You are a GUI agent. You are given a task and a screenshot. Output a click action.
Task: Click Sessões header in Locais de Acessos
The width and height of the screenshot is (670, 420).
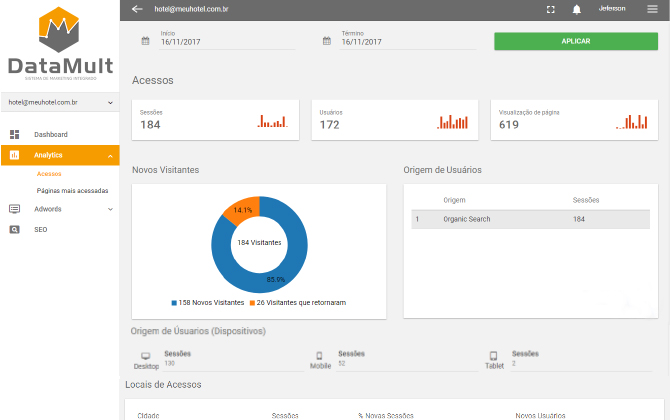285,416
